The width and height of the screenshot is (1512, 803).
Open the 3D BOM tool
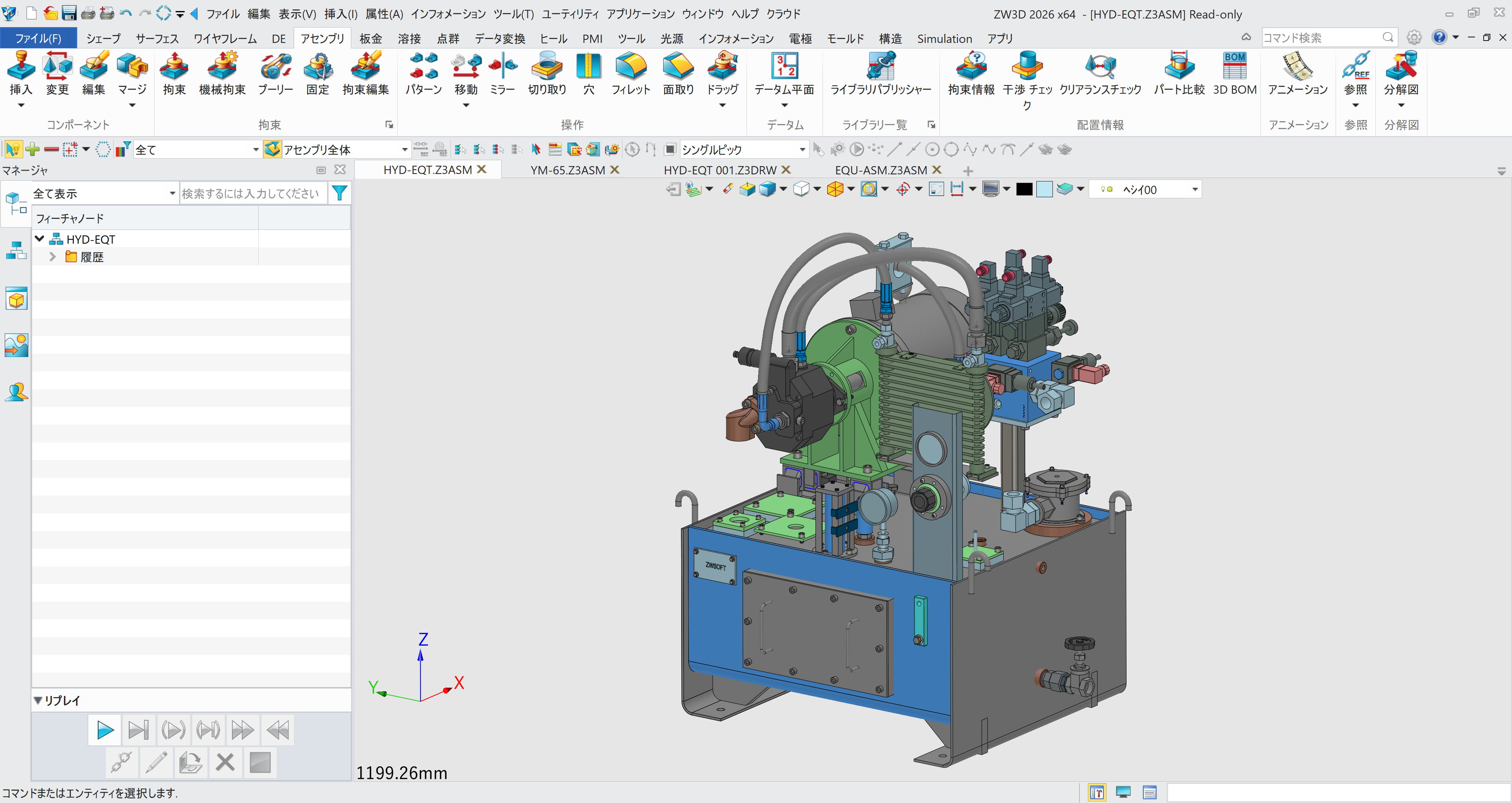tap(1235, 73)
